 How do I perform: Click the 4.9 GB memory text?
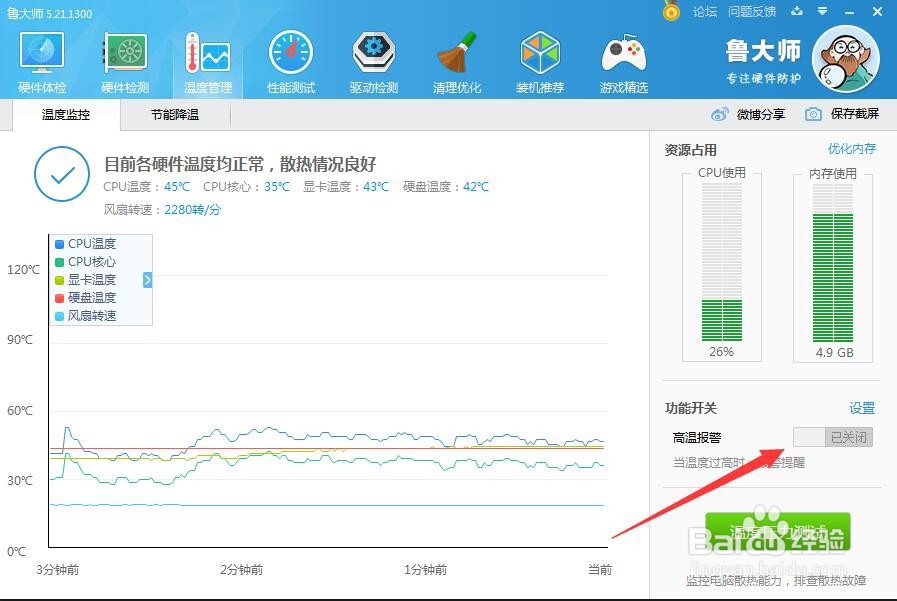tap(835, 353)
